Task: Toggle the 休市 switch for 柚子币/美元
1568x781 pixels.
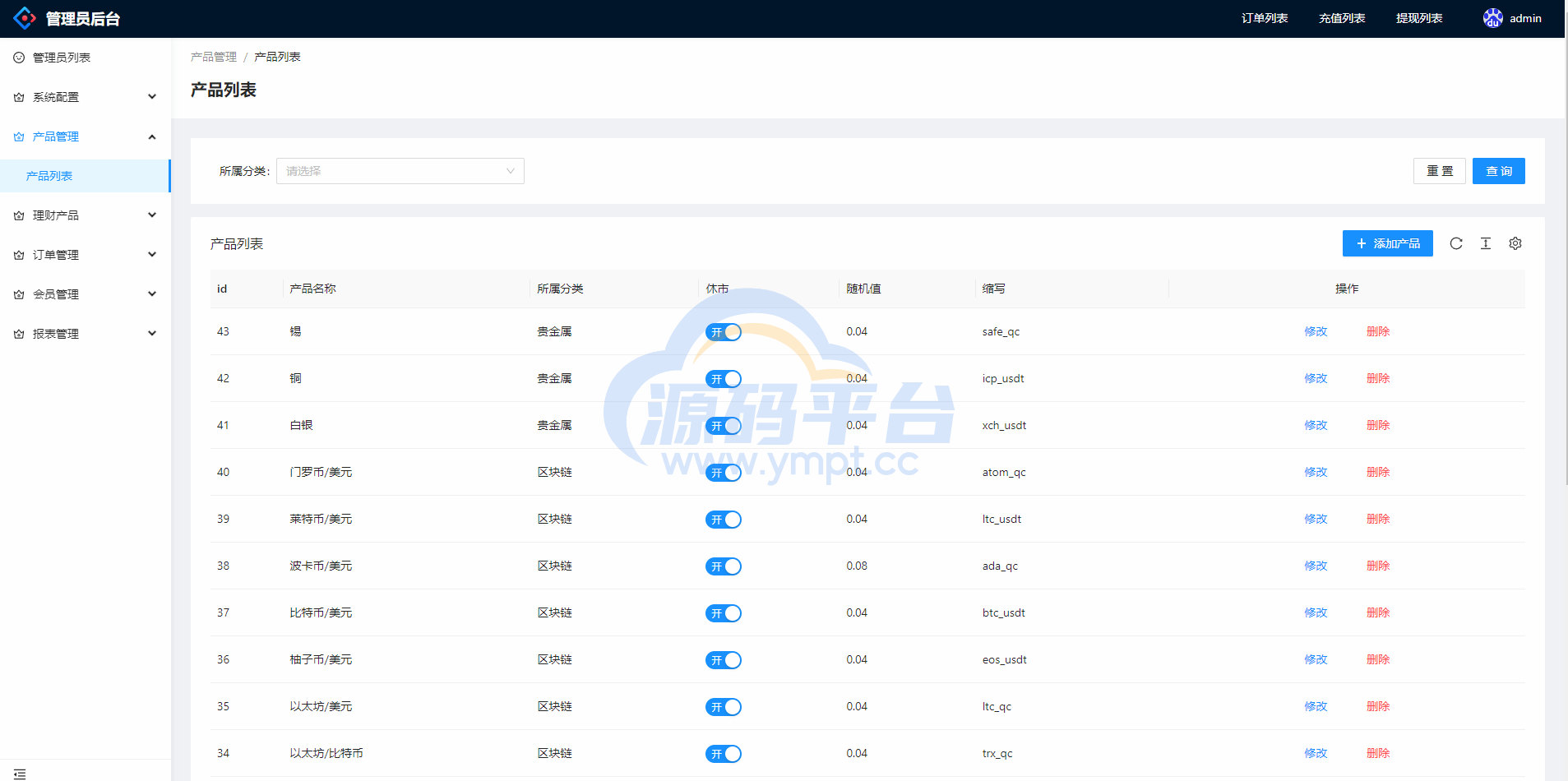Action: click(724, 660)
